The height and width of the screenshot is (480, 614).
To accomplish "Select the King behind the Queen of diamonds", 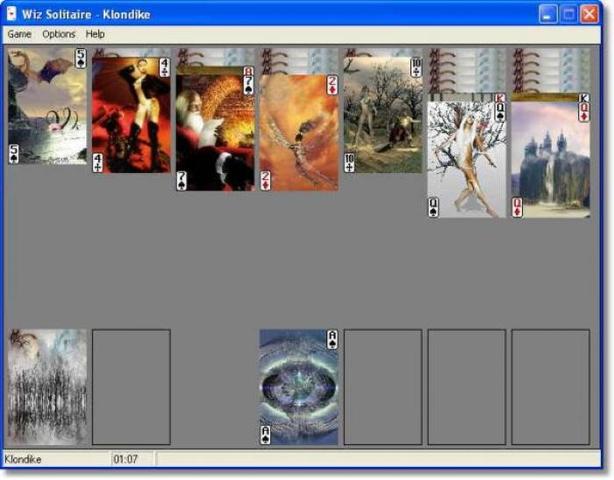I will (551, 97).
